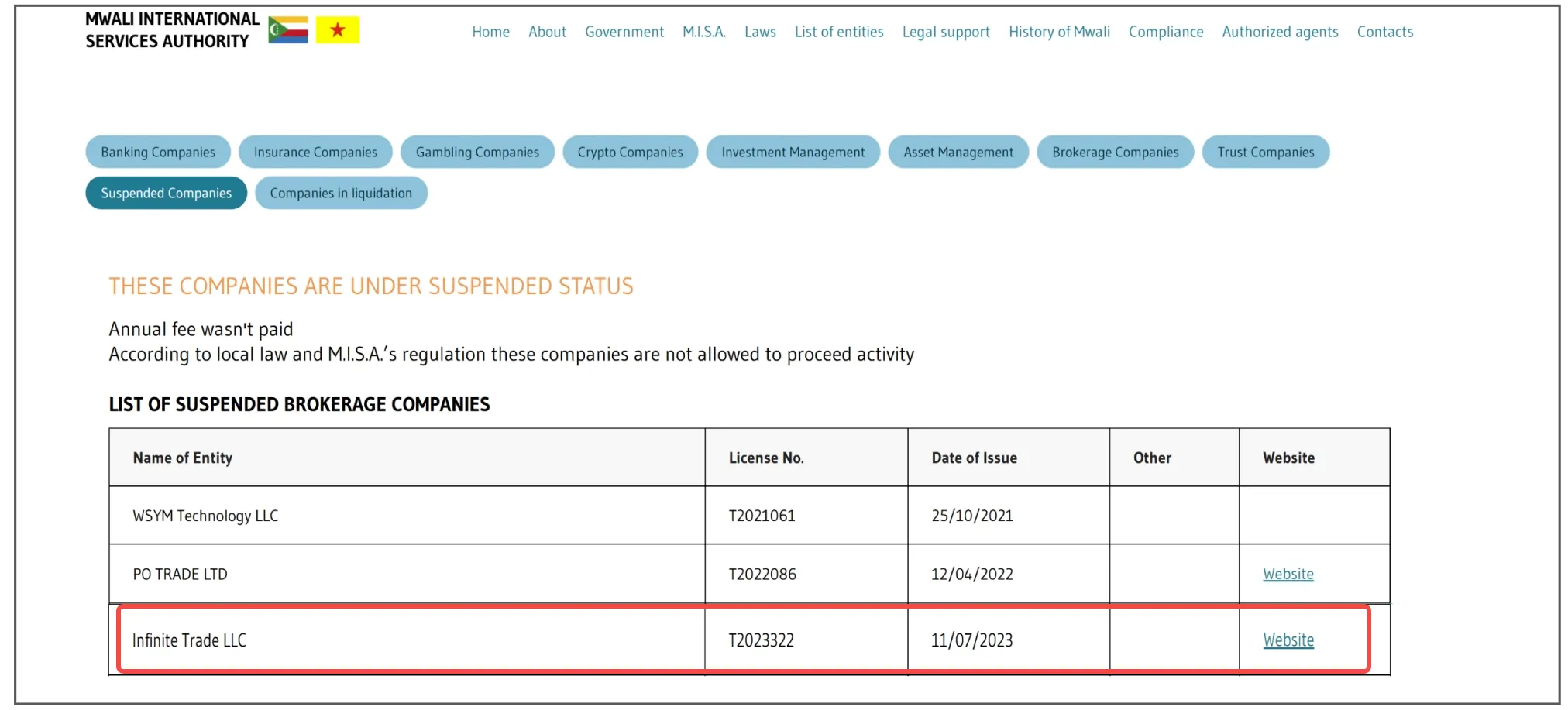
Task: Click the yellow Mwali flag with red star
Action: pos(338,30)
